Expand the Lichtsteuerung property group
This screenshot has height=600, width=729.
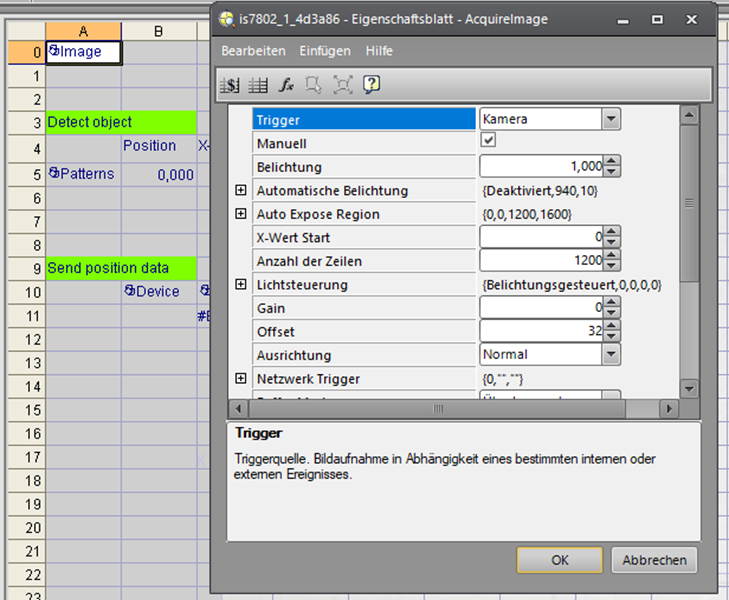(240, 285)
